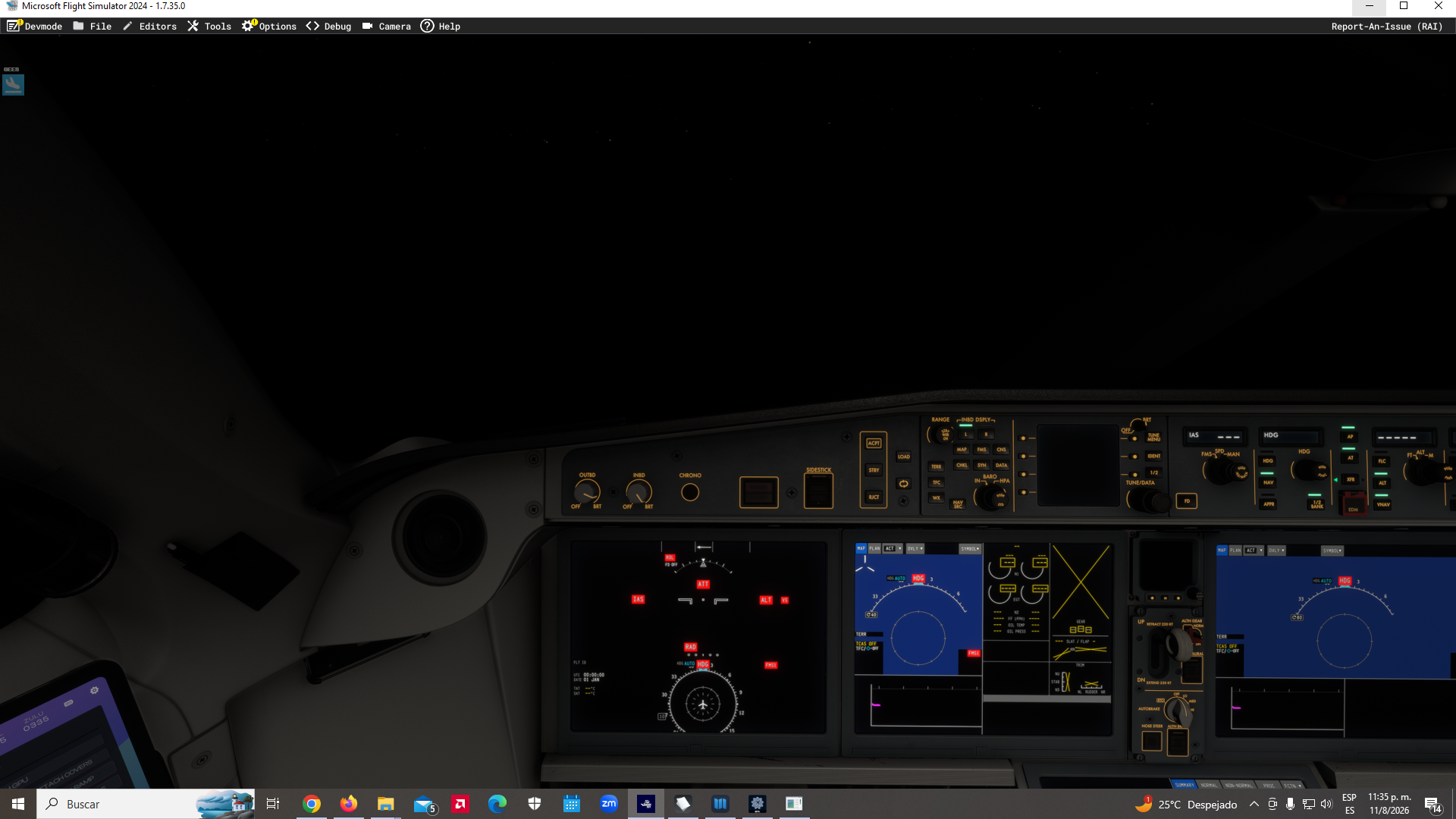This screenshot has width=1456, height=819.
Task: Open the Devmode menu
Action: (x=35, y=26)
